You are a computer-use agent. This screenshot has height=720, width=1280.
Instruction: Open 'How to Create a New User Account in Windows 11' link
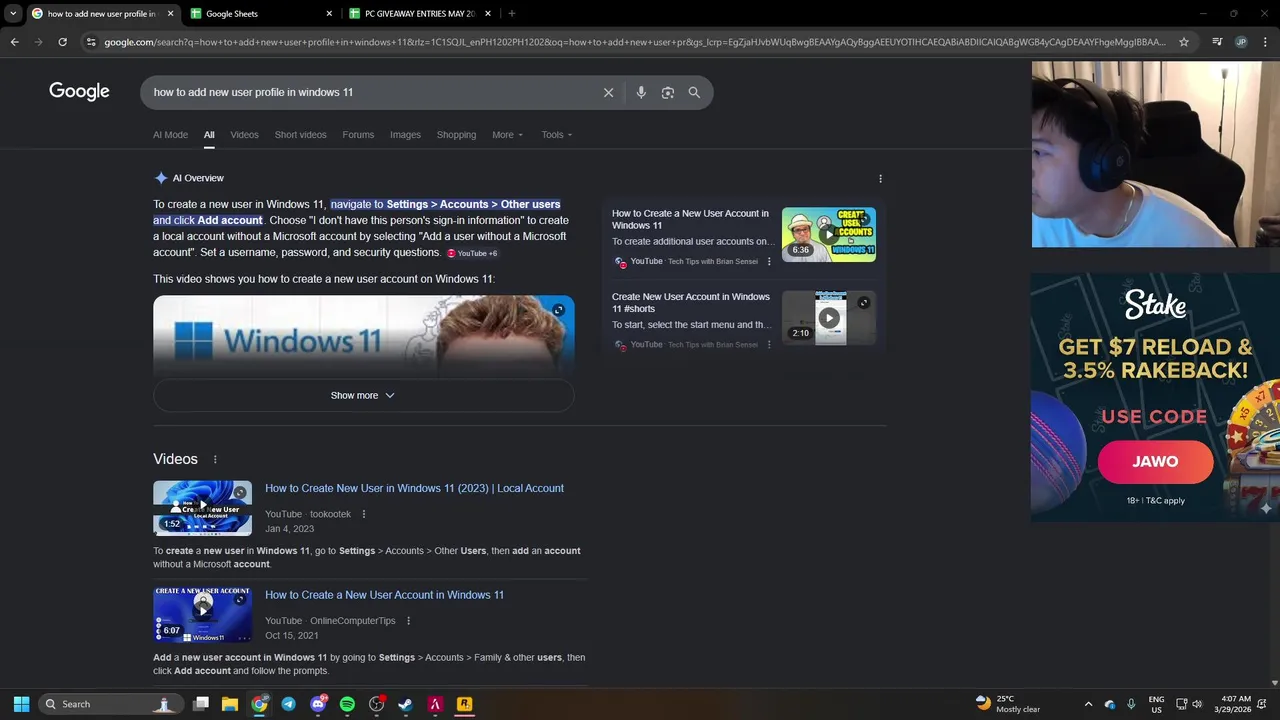384,595
